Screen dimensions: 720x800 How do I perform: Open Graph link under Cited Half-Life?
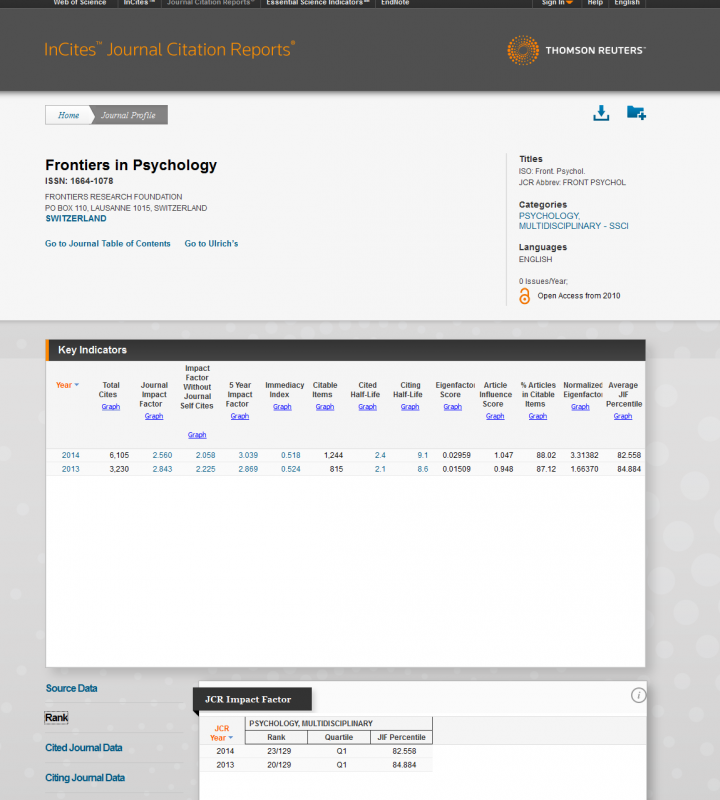tap(367, 407)
